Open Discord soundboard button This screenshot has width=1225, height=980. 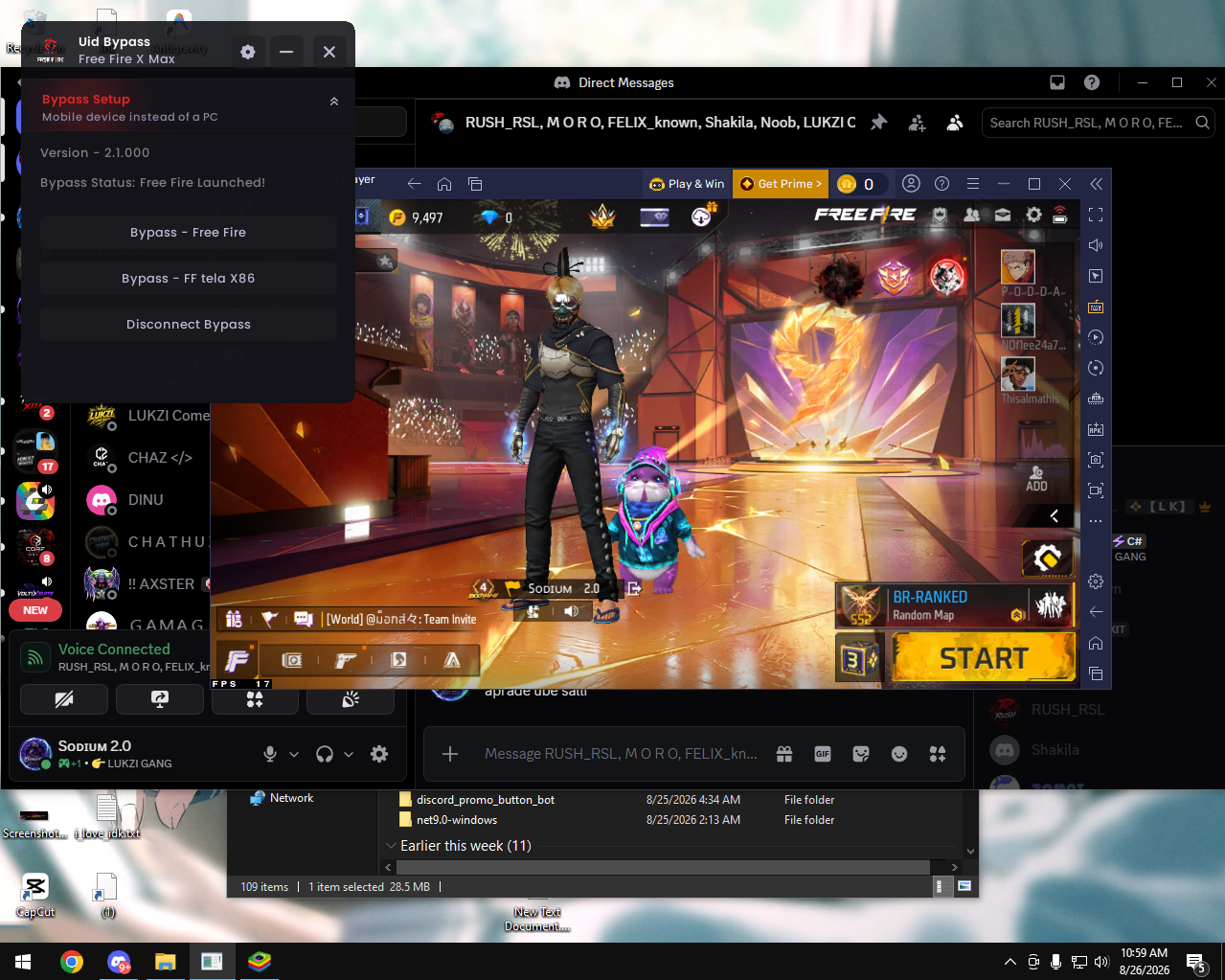tap(351, 699)
